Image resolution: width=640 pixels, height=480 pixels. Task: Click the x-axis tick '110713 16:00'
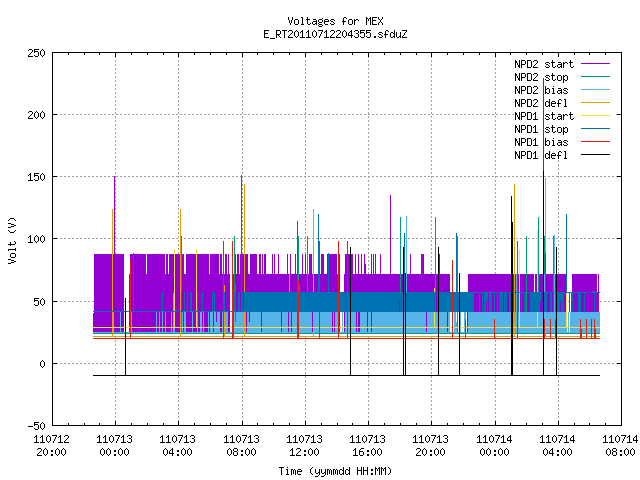click(368, 446)
